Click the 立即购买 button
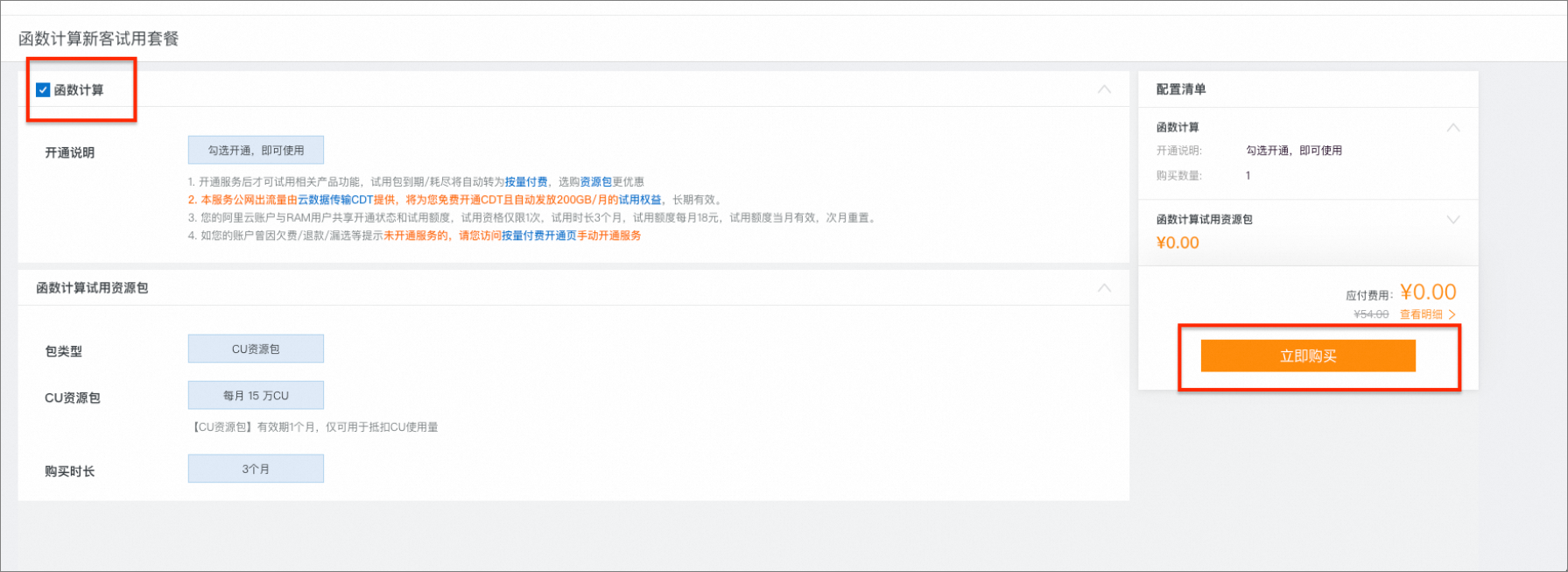This screenshot has height=572, width=1568. (x=1308, y=356)
